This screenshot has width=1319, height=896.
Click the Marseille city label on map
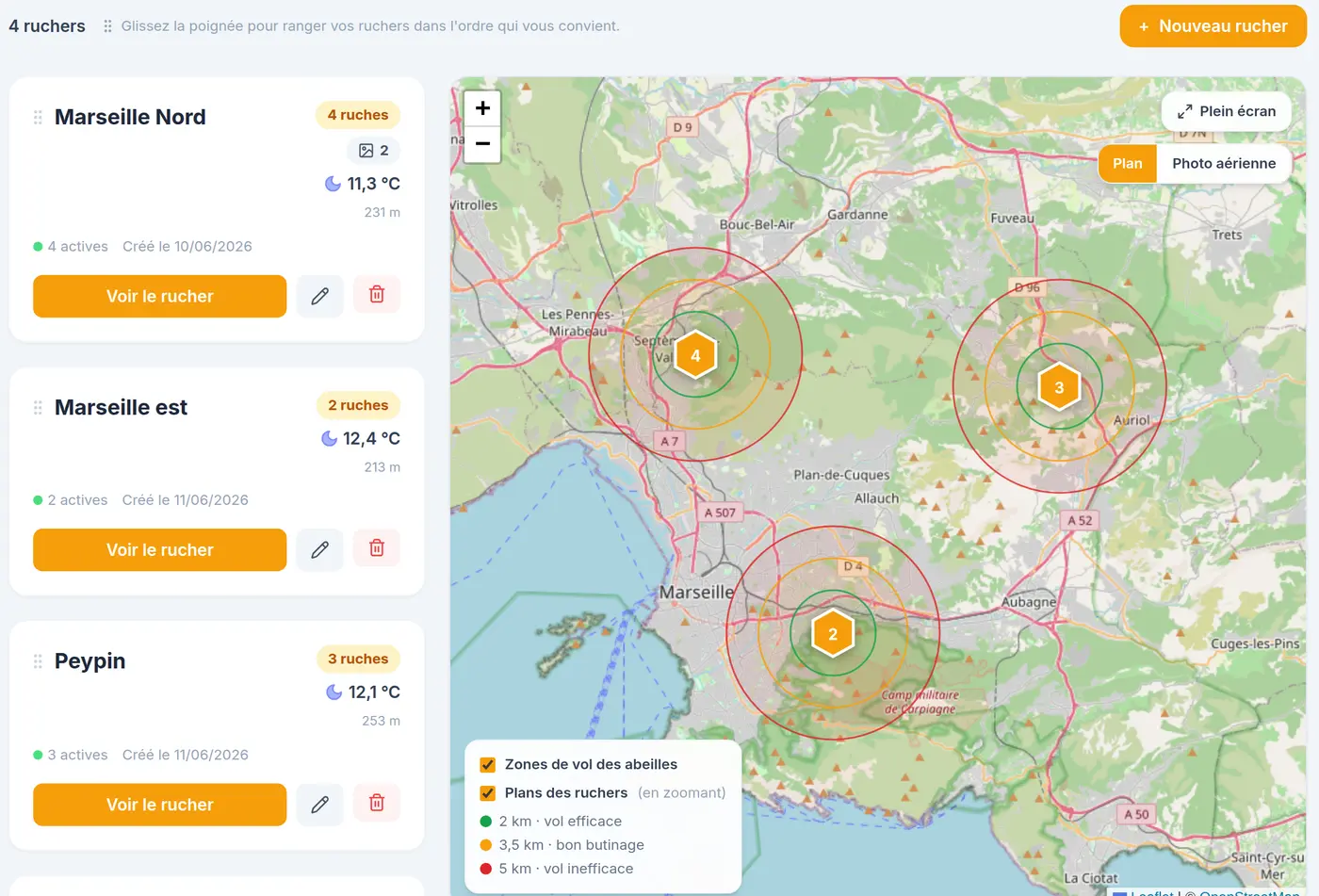coord(696,592)
